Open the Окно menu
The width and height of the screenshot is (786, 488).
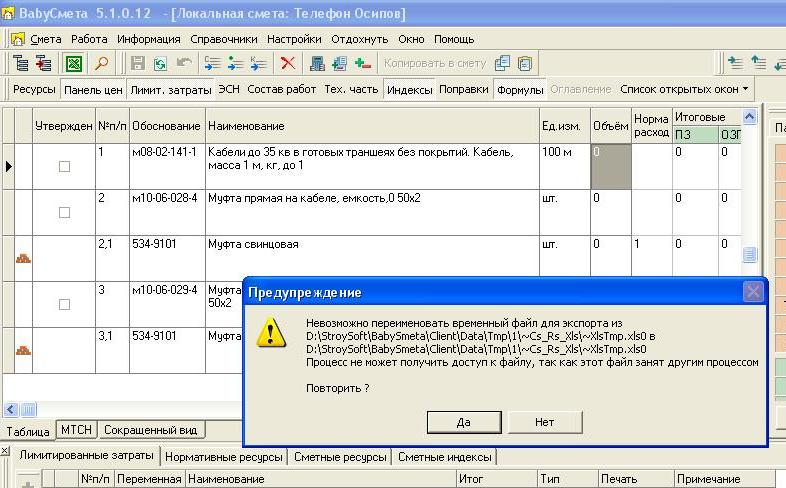point(412,39)
